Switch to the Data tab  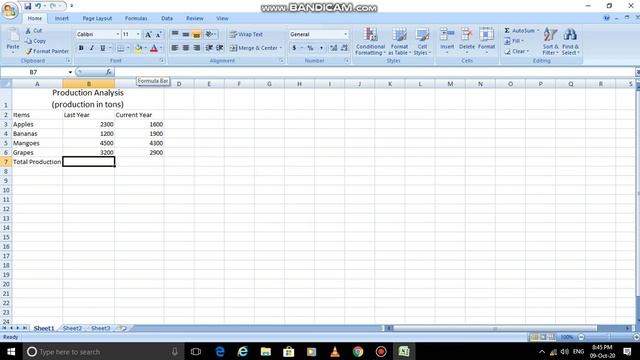click(x=167, y=18)
